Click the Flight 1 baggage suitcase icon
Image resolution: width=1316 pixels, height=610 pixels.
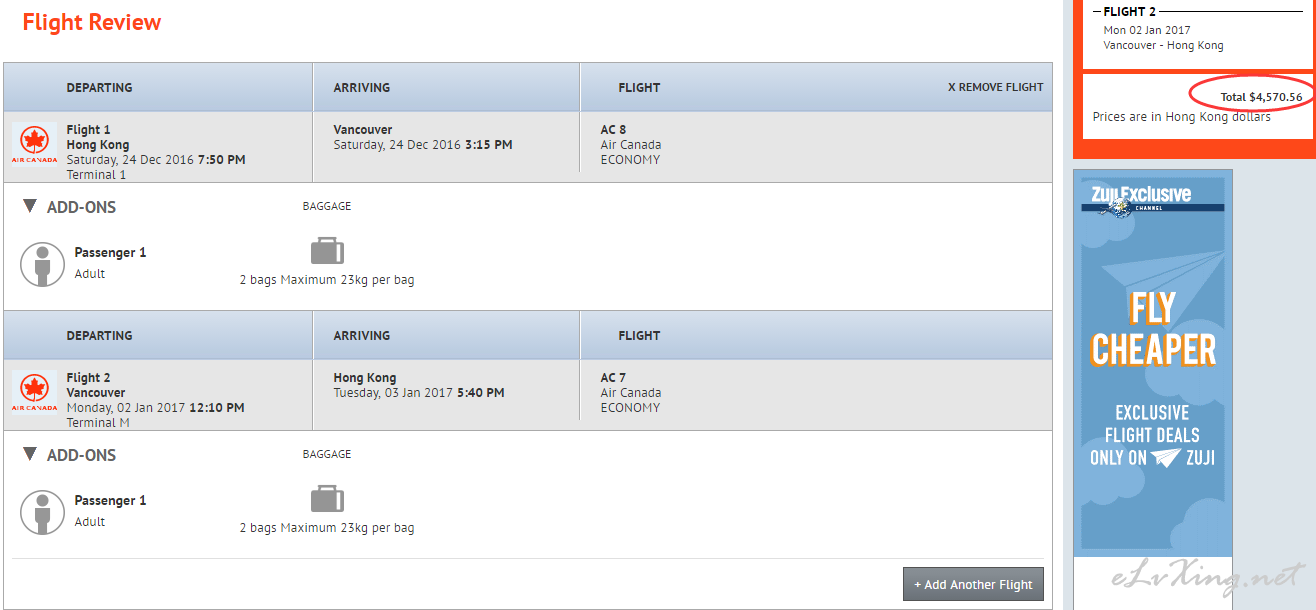[x=327, y=251]
